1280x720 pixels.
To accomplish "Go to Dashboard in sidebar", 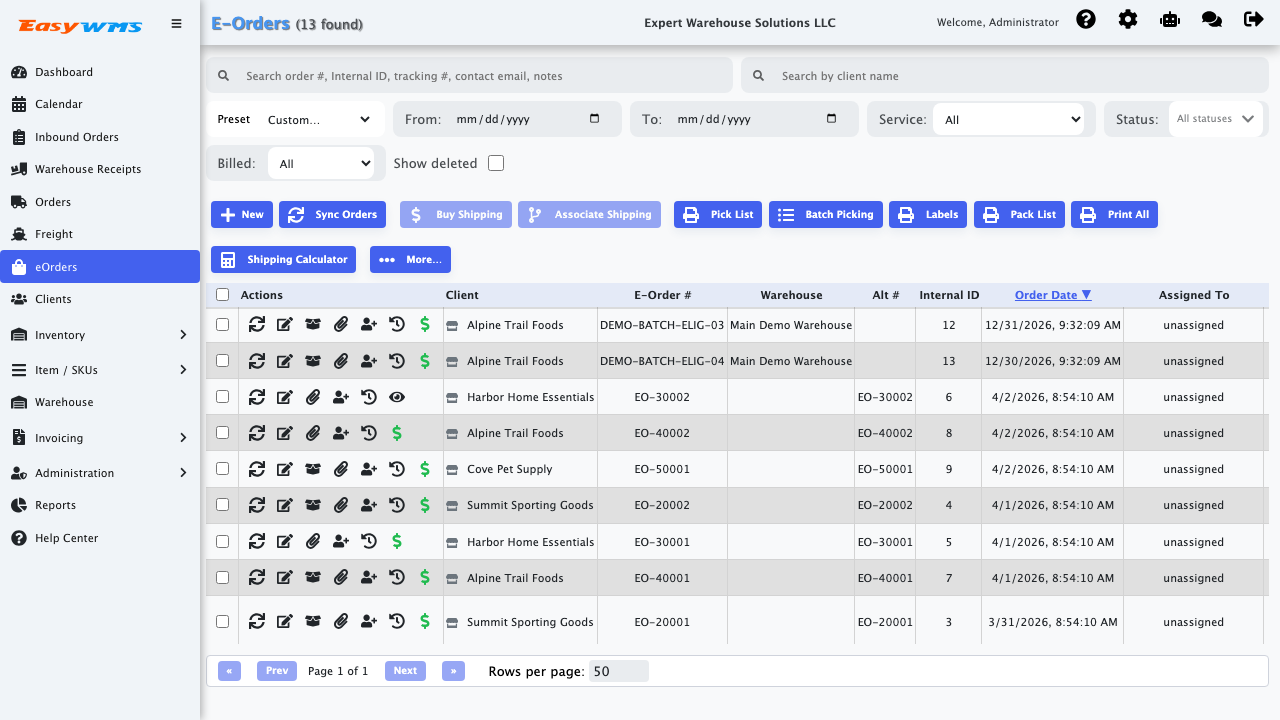I will [x=100, y=72].
